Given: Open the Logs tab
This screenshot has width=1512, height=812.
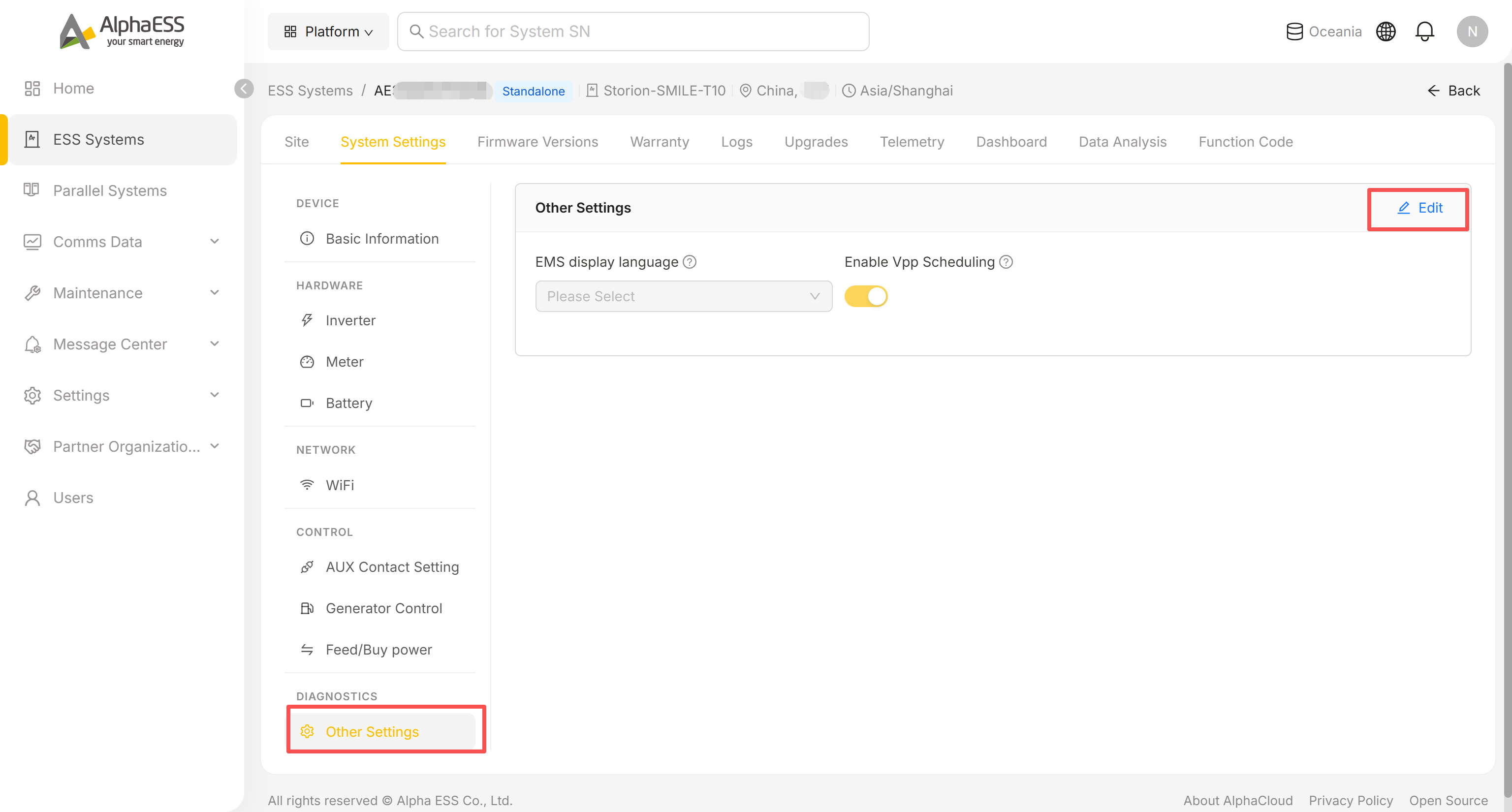Looking at the screenshot, I should click(736, 142).
